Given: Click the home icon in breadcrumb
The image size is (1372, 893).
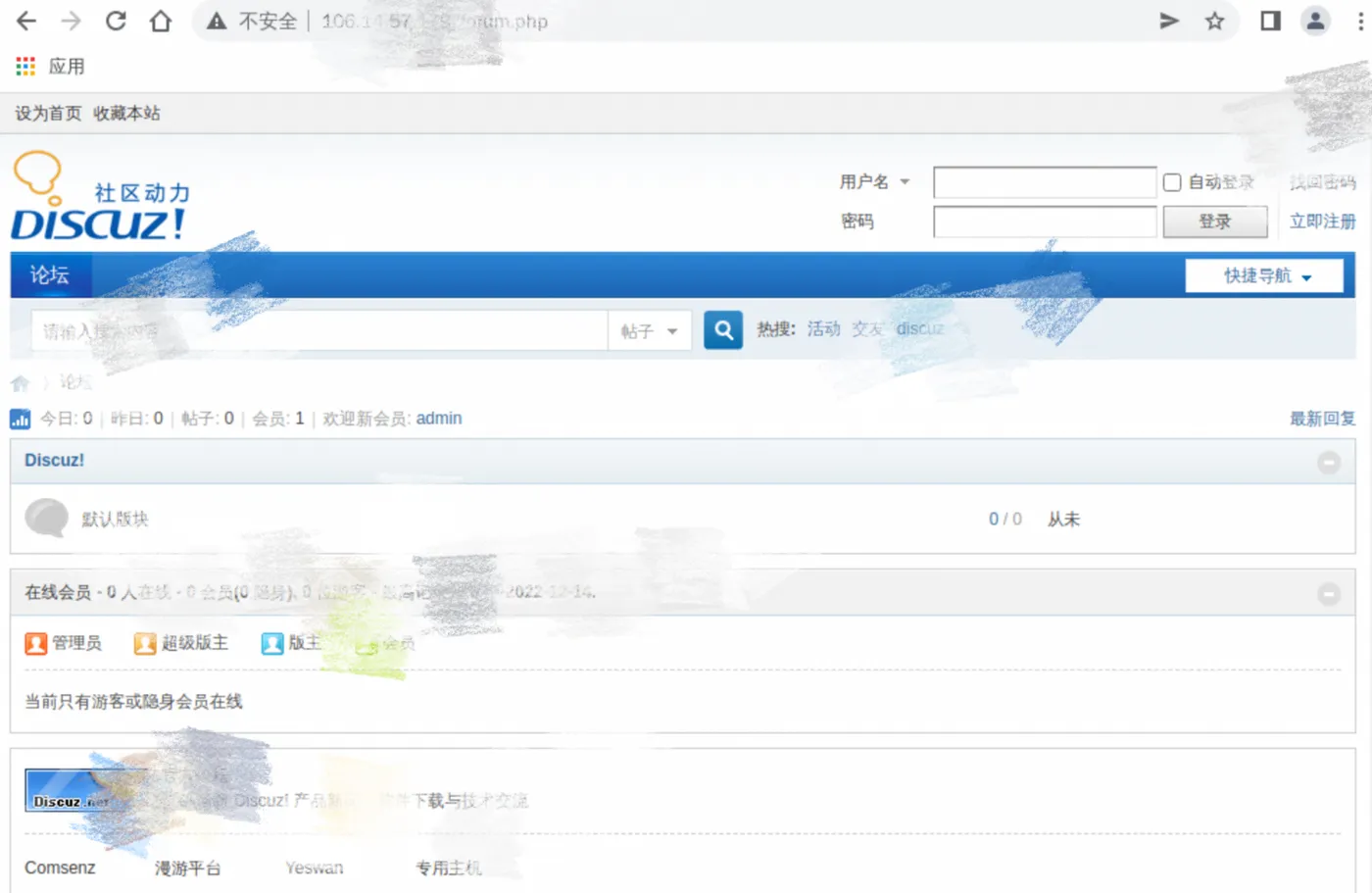Looking at the screenshot, I should pyautogui.click(x=20, y=383).
